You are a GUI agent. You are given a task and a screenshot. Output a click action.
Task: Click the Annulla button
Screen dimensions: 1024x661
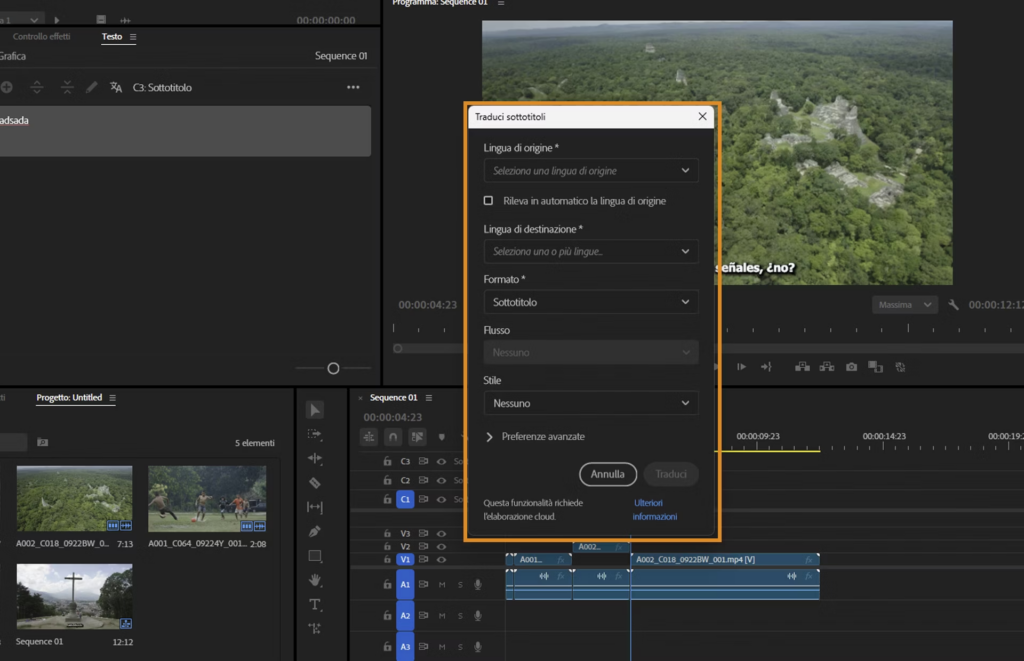coord(608,474)
